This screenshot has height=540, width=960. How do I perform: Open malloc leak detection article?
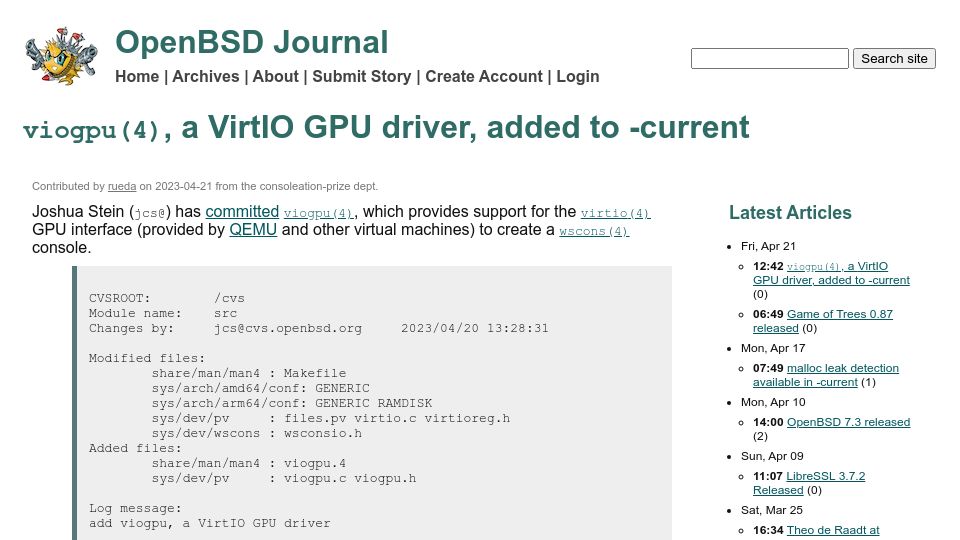click(x=826, y=375)
